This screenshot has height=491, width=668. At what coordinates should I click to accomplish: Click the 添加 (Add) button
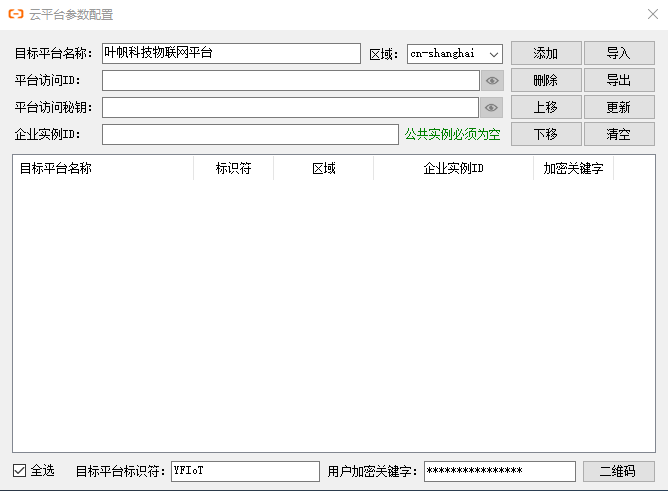point(546,53)
